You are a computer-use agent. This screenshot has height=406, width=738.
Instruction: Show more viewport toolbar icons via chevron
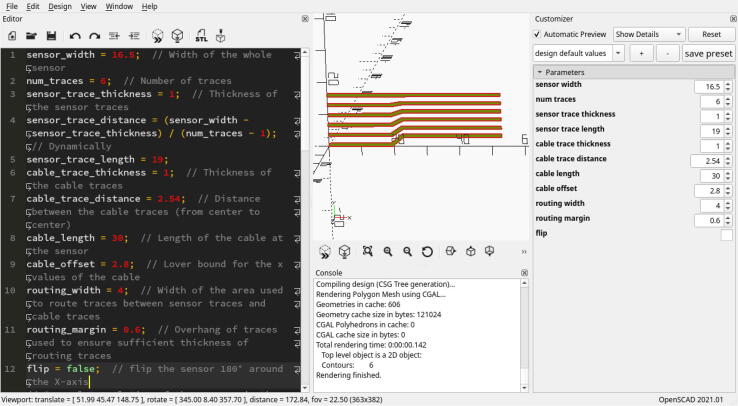coord(524,252)
